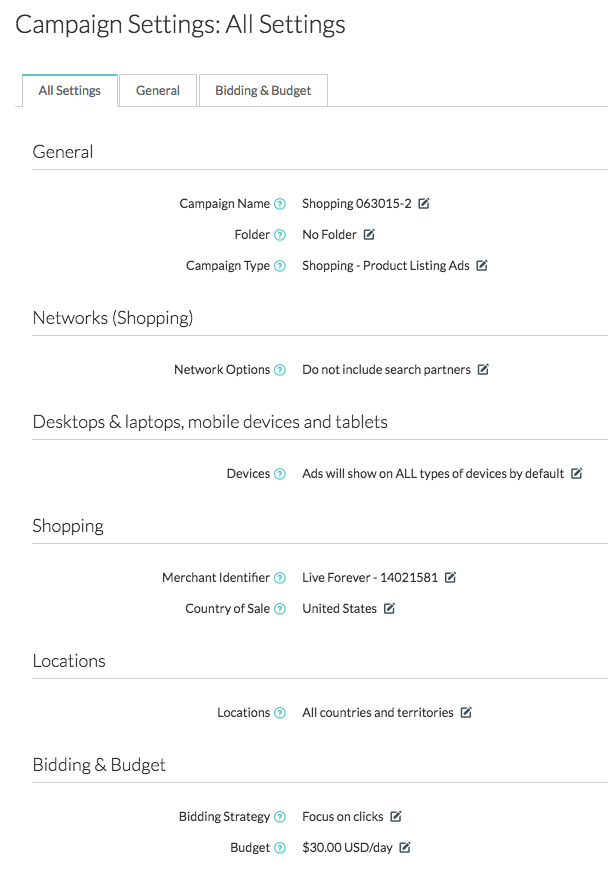Open the Bidding & Budget tab
Screen dimensions: 608x869
(263, 91)
